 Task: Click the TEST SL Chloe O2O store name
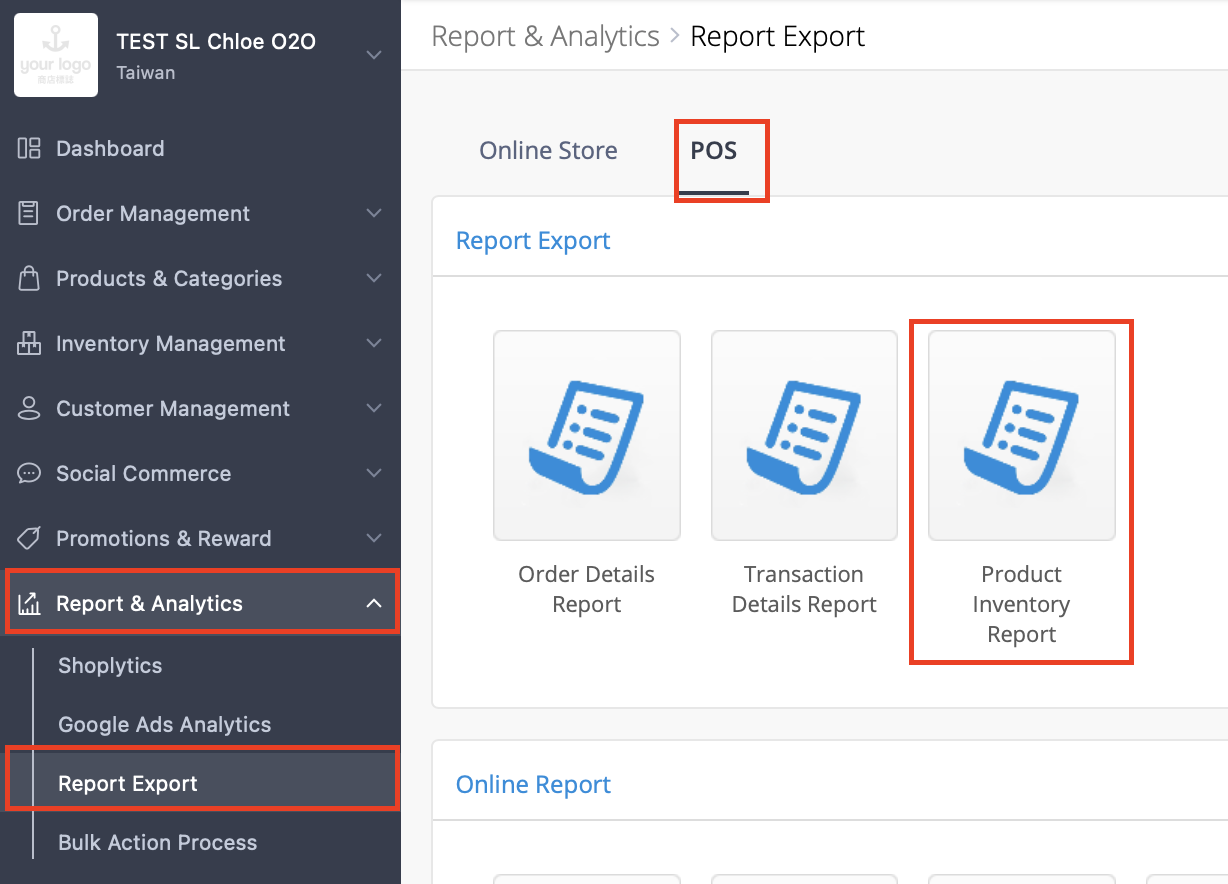click(216, 42)
